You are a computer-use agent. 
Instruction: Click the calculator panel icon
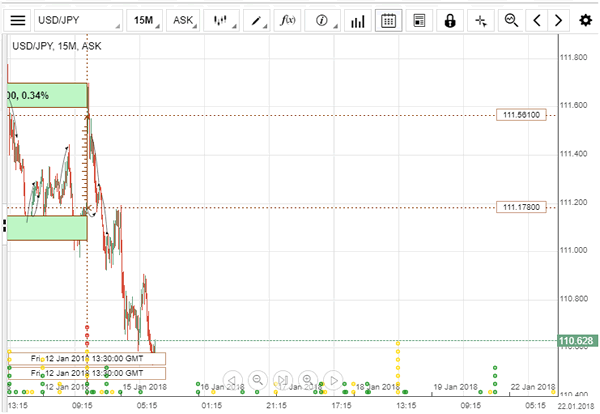[x=419, y=20]
